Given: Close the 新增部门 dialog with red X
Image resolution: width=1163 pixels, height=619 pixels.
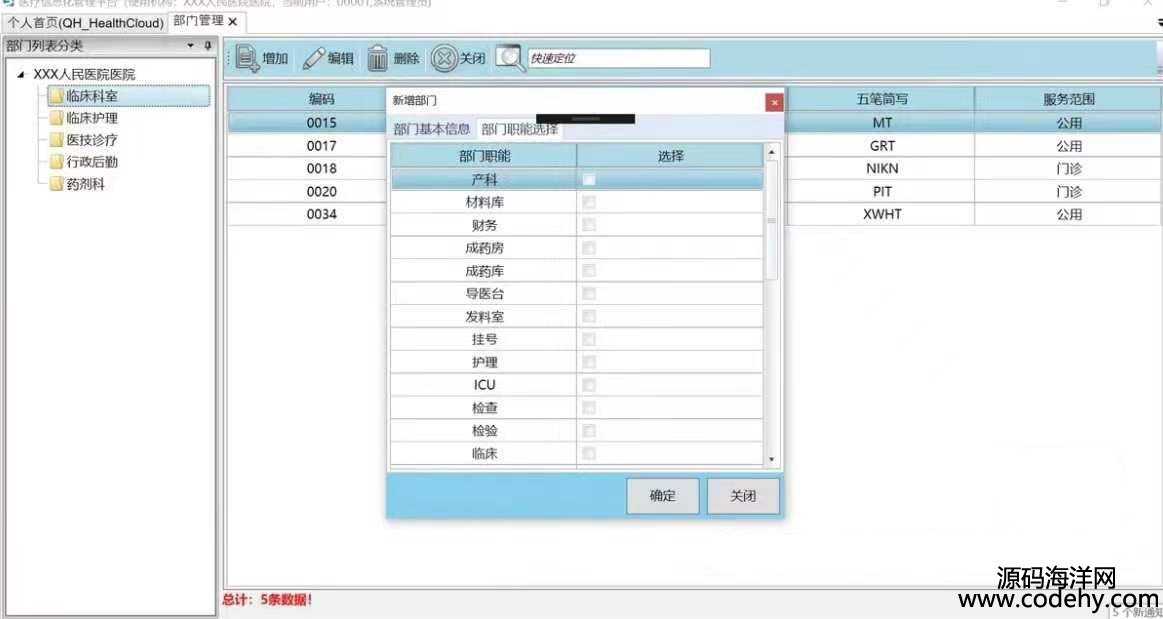Looking at the screenshot, I should [774, 102].
